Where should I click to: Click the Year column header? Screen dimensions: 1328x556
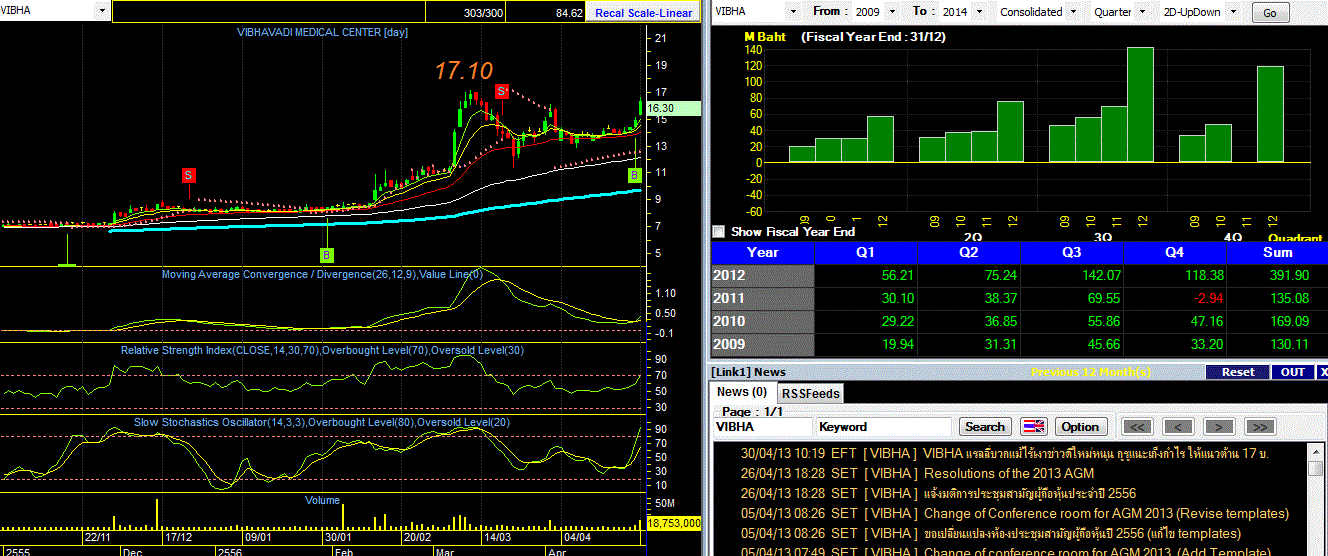click(x=762, y=252)
